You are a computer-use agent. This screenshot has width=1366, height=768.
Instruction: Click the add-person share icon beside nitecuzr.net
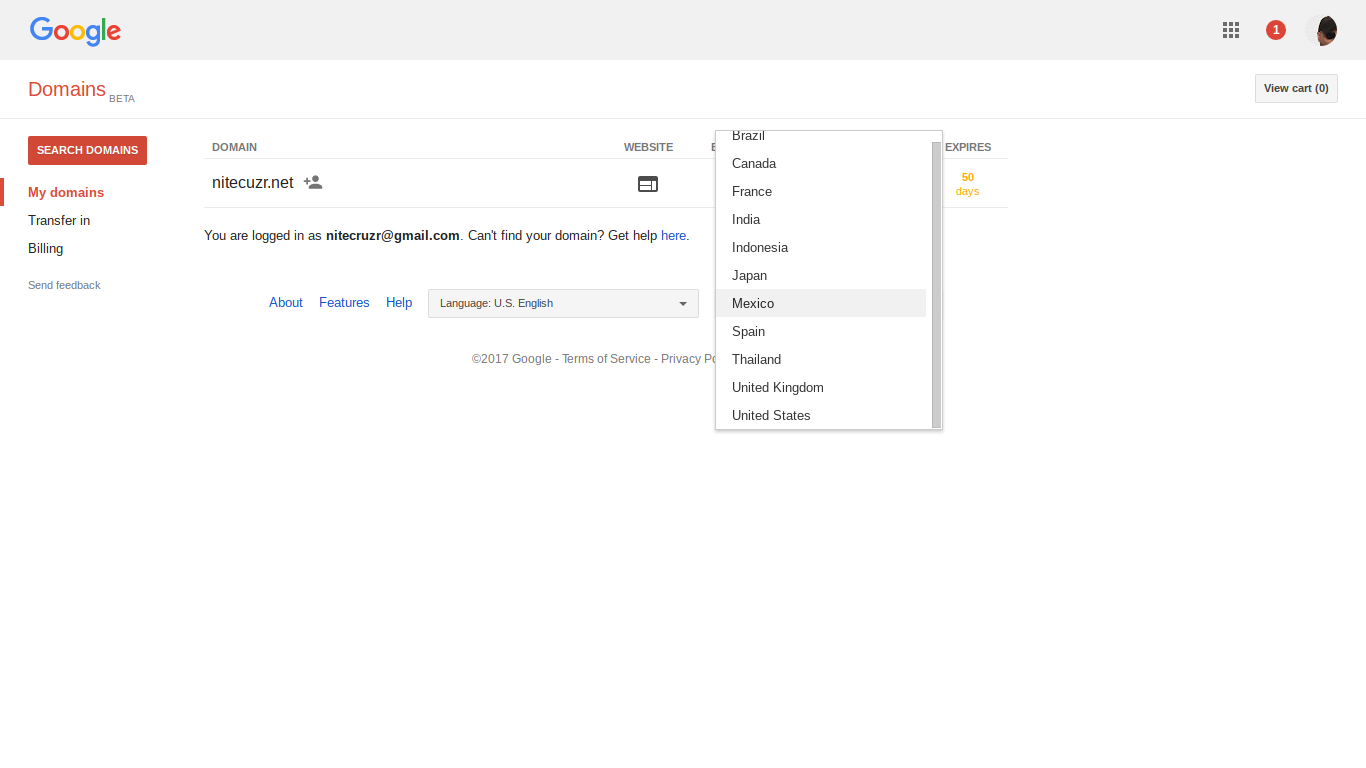[313, 183]
